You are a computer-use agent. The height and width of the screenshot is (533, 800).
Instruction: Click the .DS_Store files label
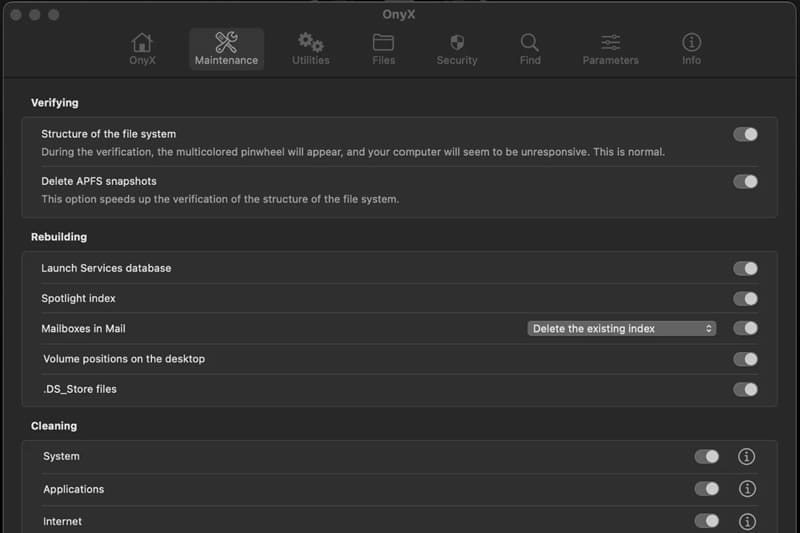point(80,389)
